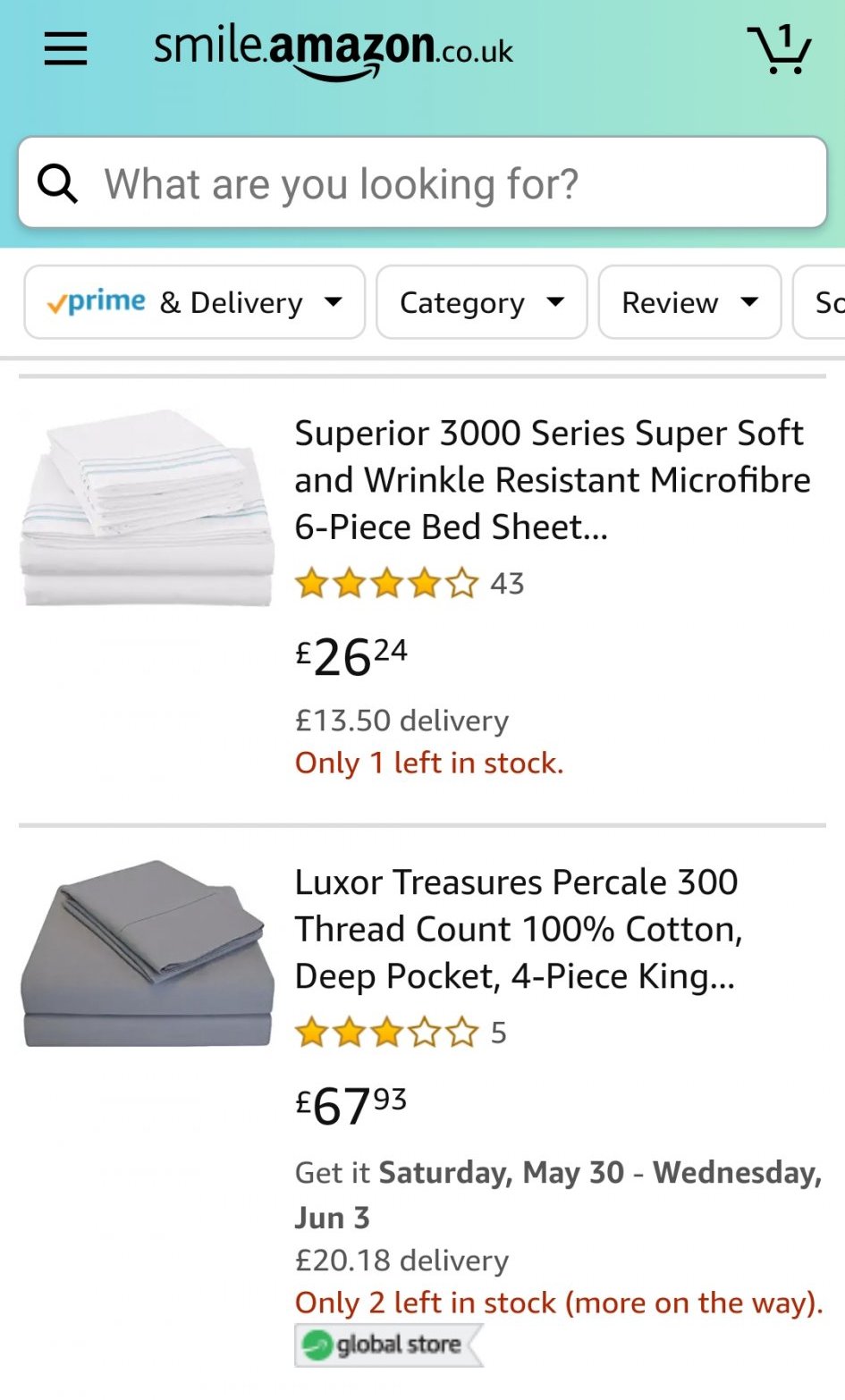
Task: Open star rating of Superior sheet set
Action: [386, 584]
